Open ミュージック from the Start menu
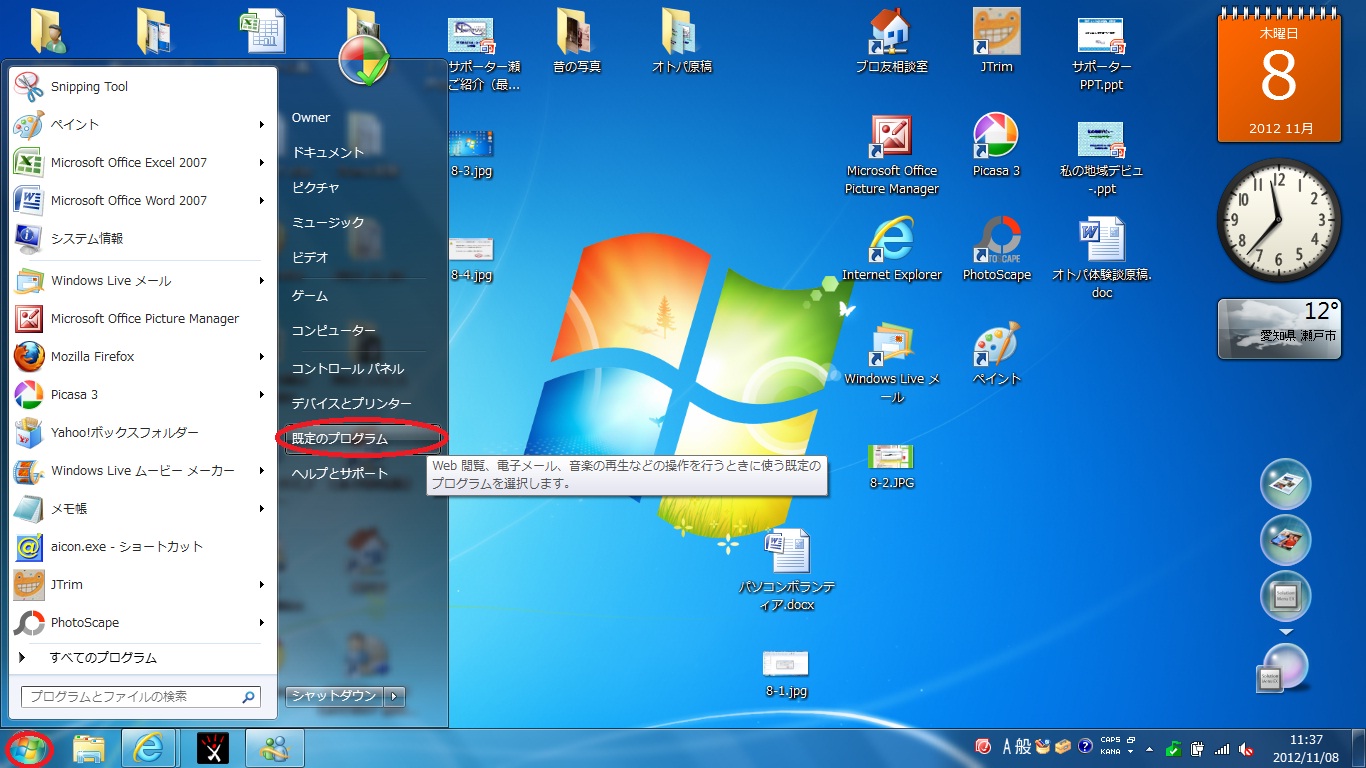The width and height of the screenshot is (1366, 768). coord(360,222)
